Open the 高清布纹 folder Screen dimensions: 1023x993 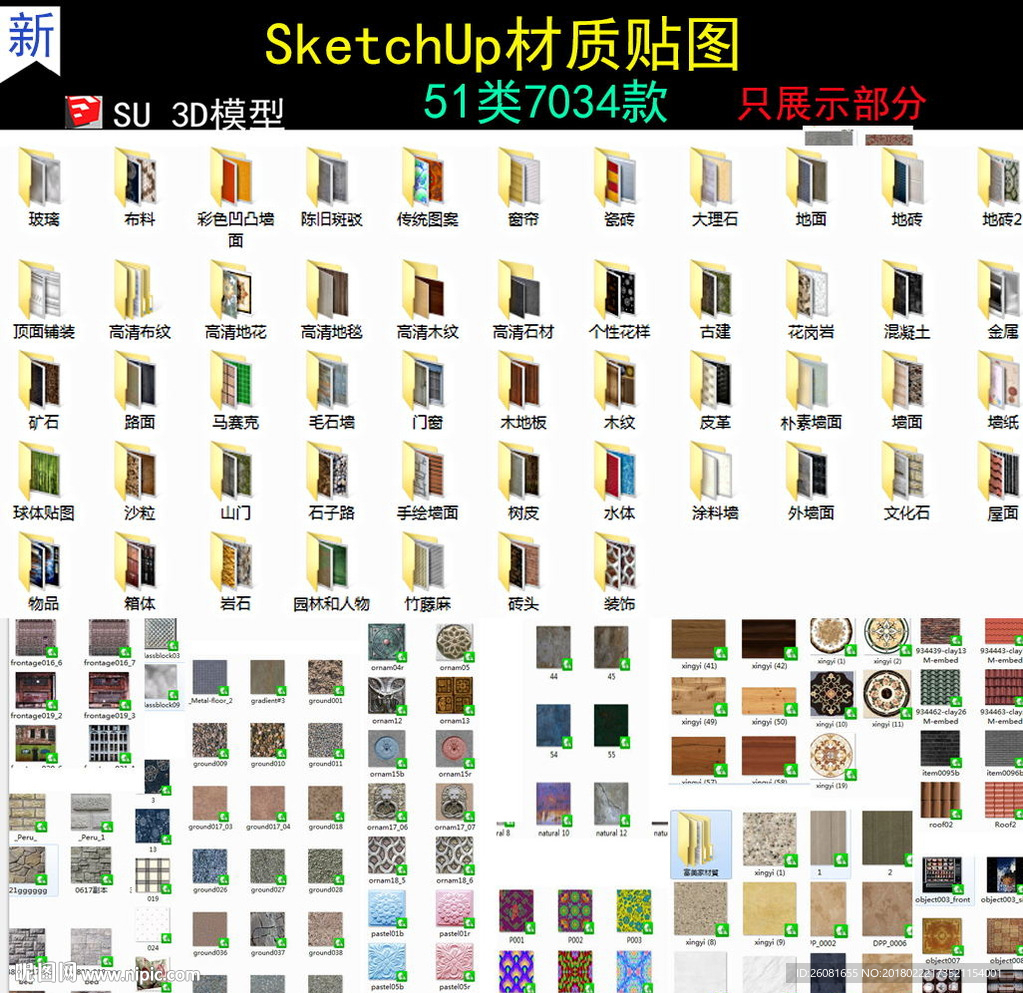[x=138, y=290]
